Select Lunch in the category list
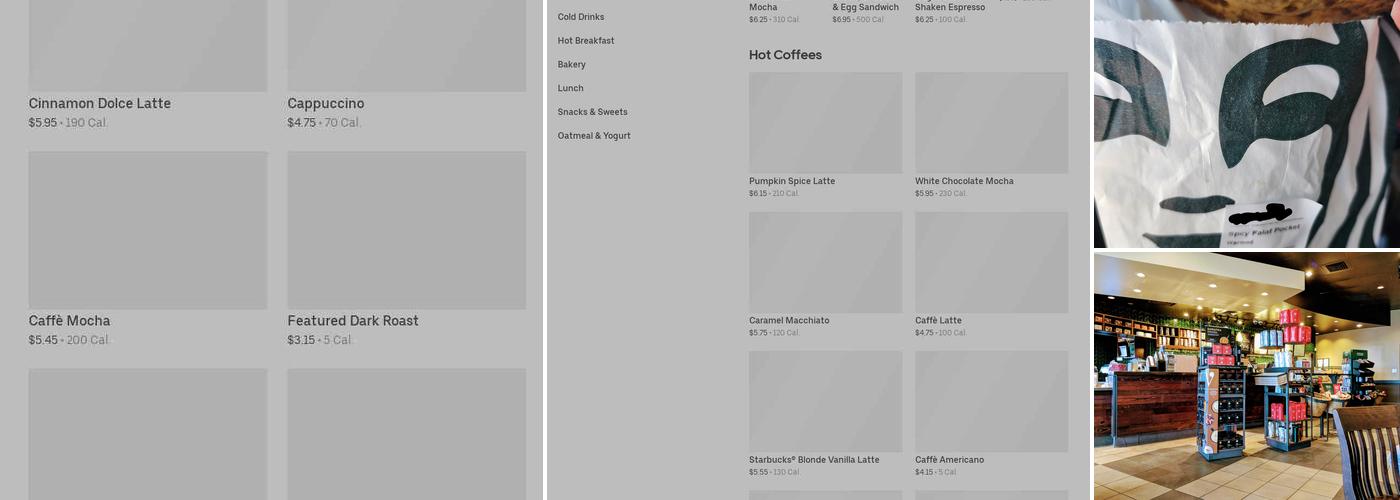The height and width of the screenshot is (500, 1400). 571,88
